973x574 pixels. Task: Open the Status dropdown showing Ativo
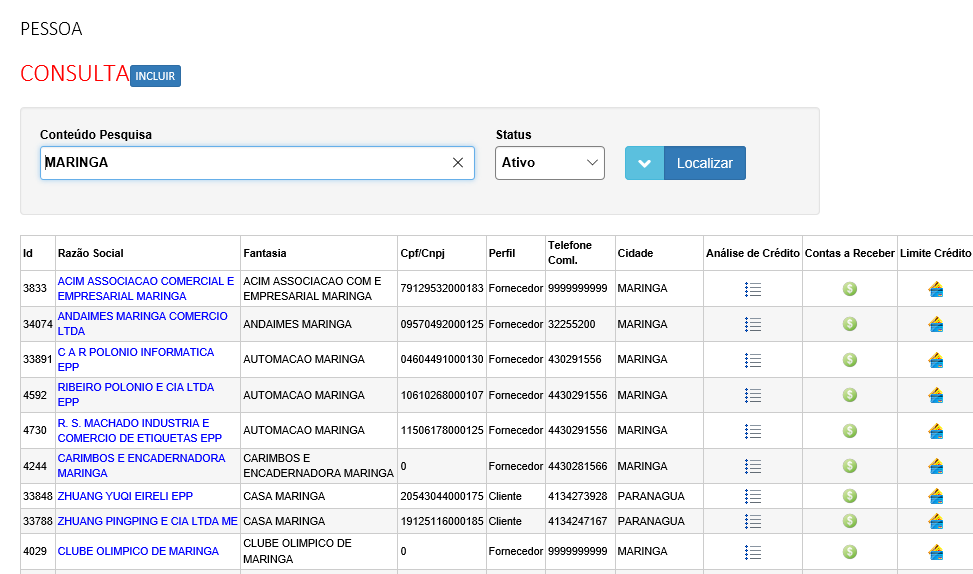[549, 163]
